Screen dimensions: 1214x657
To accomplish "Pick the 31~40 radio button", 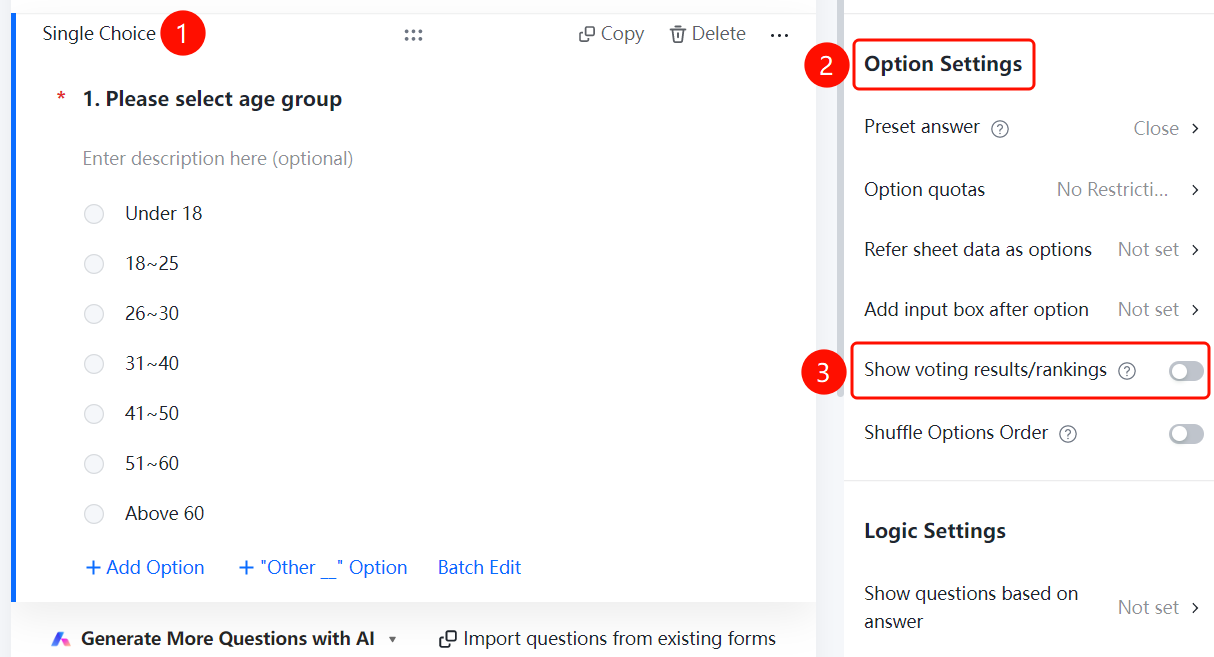I will [94, 364].
